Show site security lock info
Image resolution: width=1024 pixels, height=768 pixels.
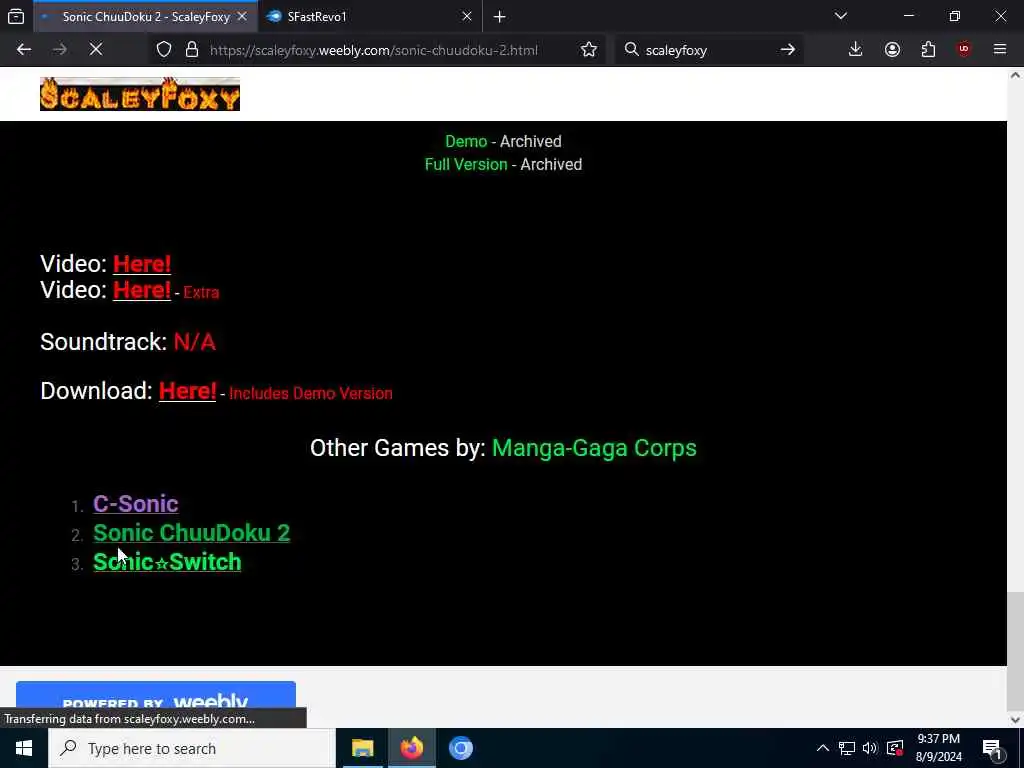tap(192, 50)
